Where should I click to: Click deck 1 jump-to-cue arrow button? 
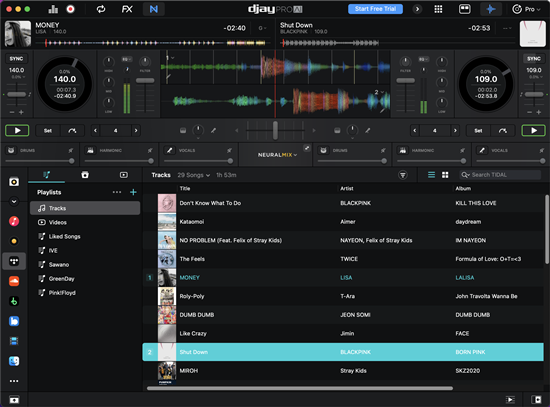(x=72, y=131)
